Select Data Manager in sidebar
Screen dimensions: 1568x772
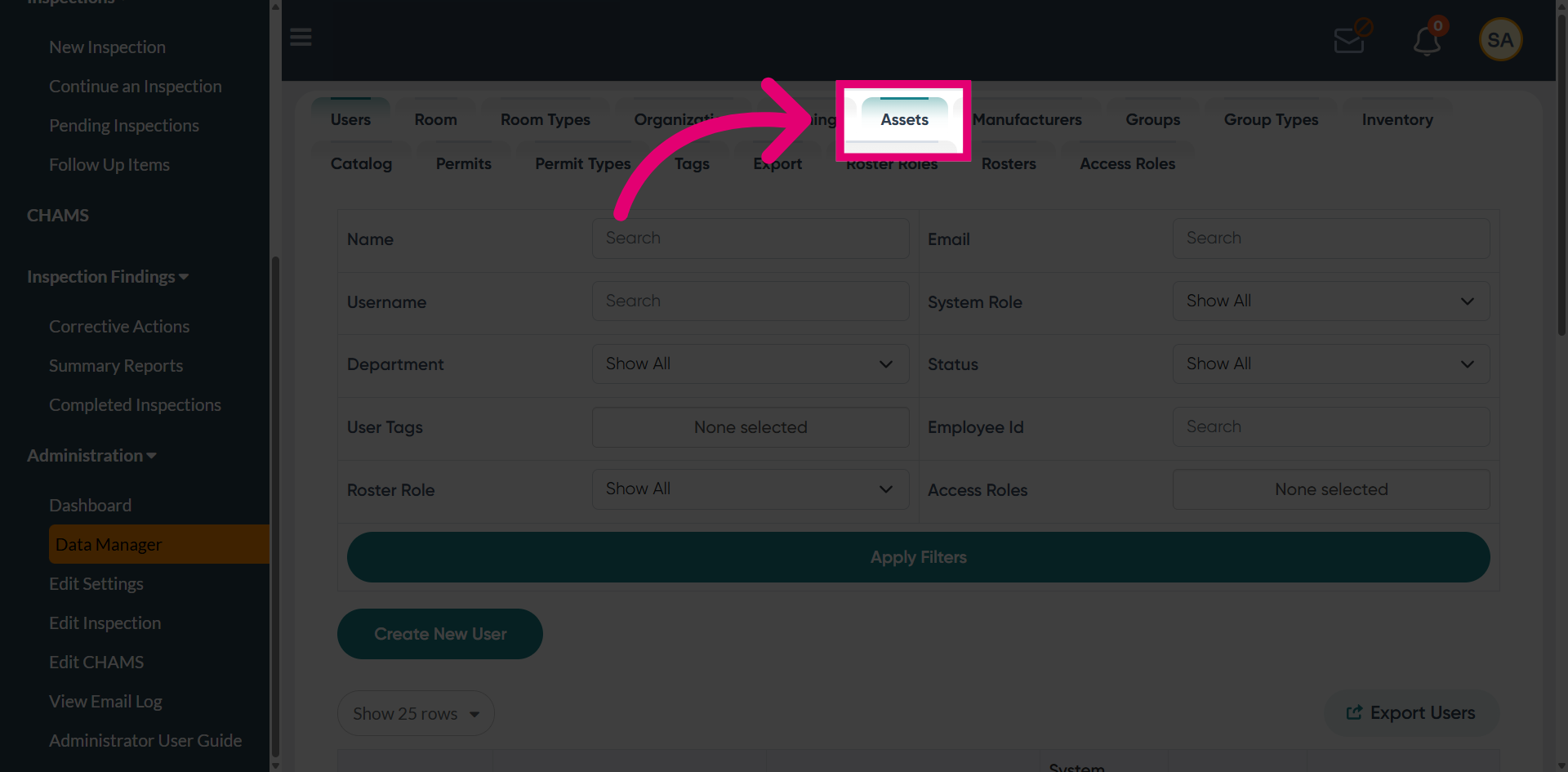(x=158, y=544)
